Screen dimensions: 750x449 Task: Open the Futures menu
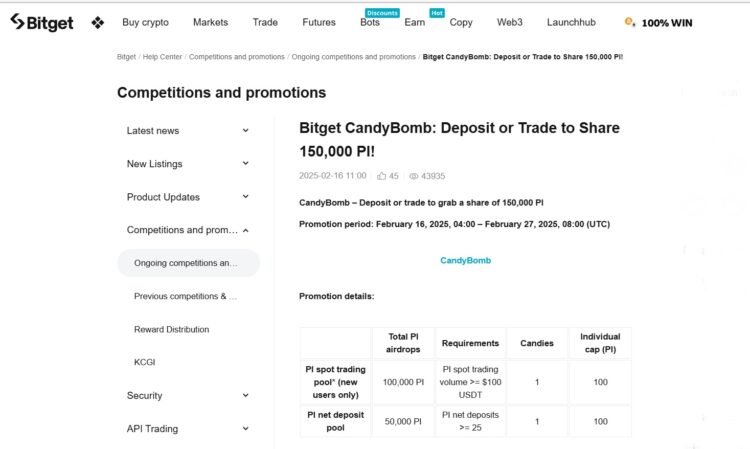click(x=319, y=22)
